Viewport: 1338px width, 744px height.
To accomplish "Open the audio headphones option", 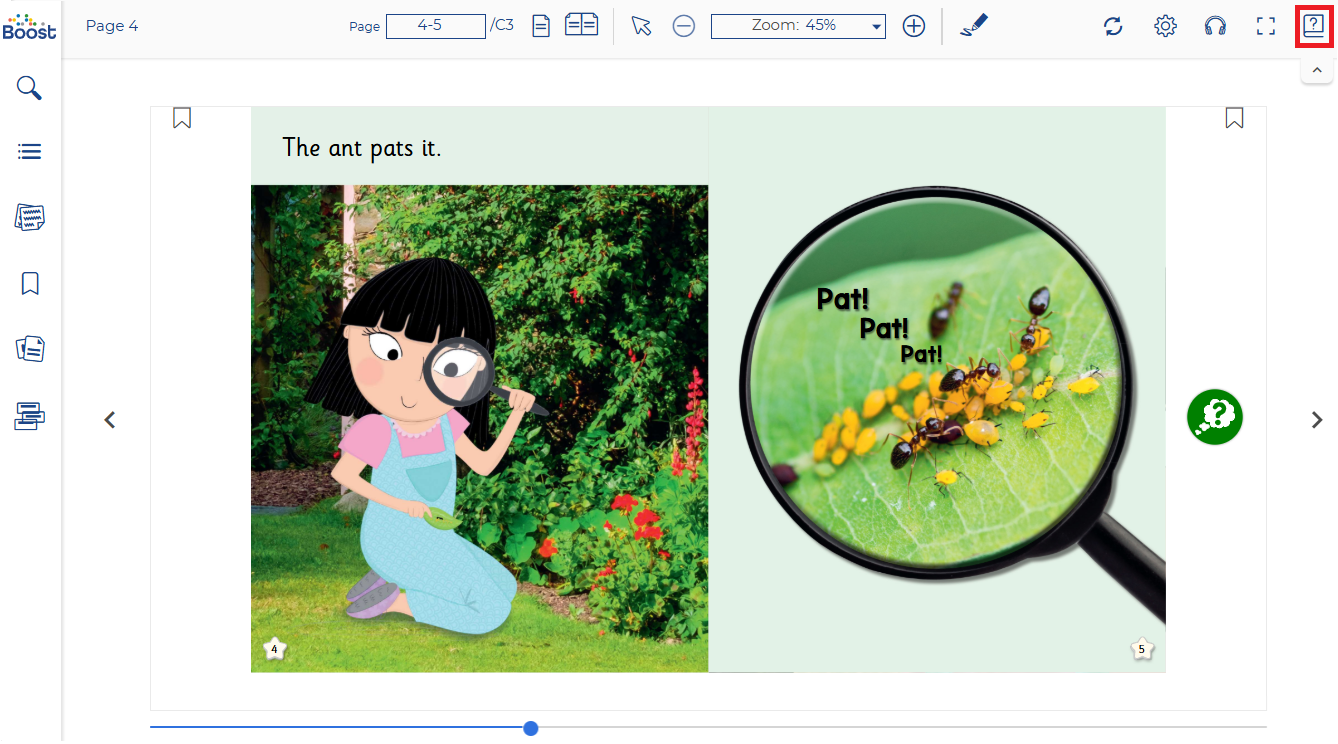I will tap(1215, 26).
